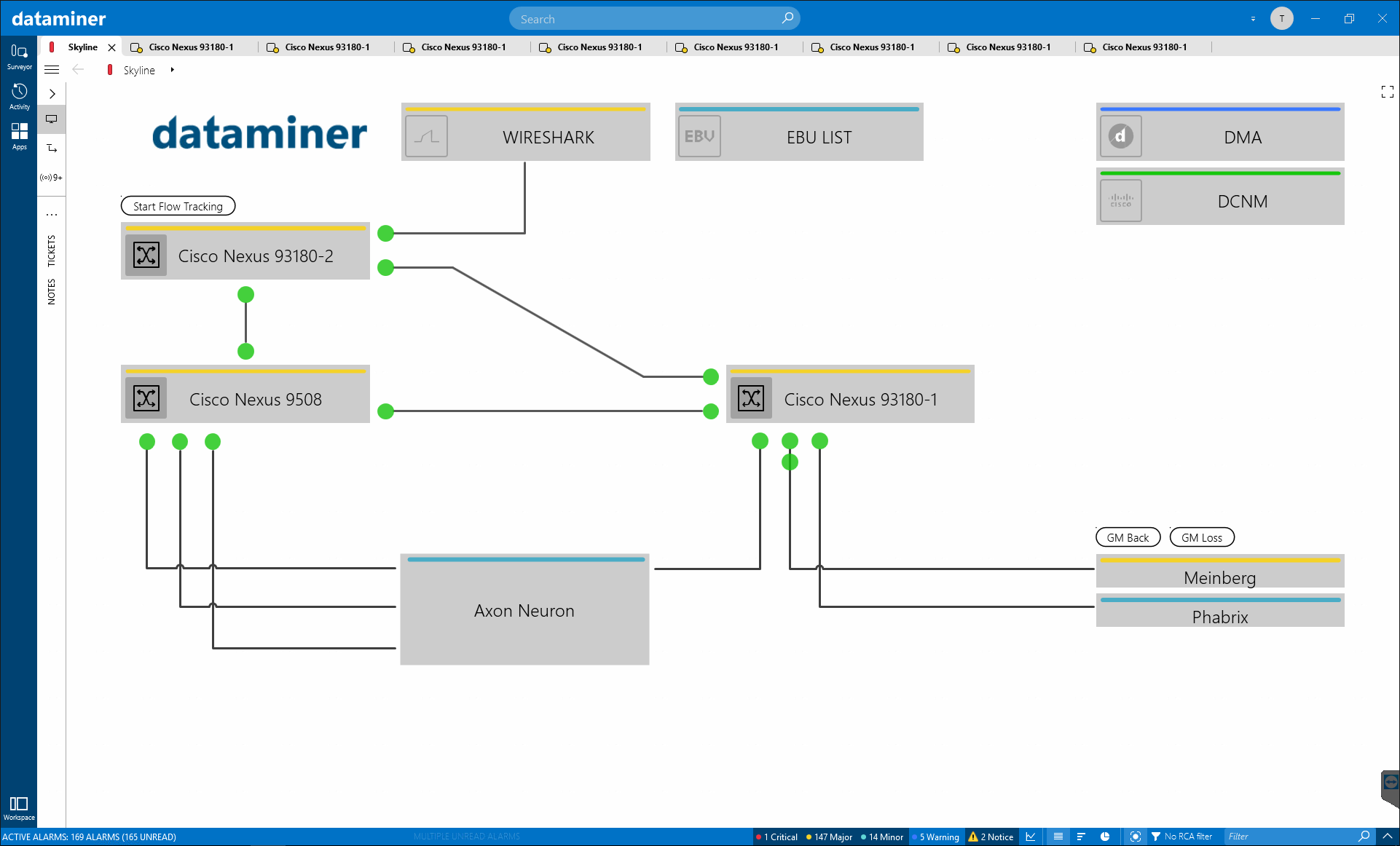The height and width of the screenshot is (846, 1400).
Task: Click the ACTIVE ALARMS 169 status text
Action: coord(90,837)
